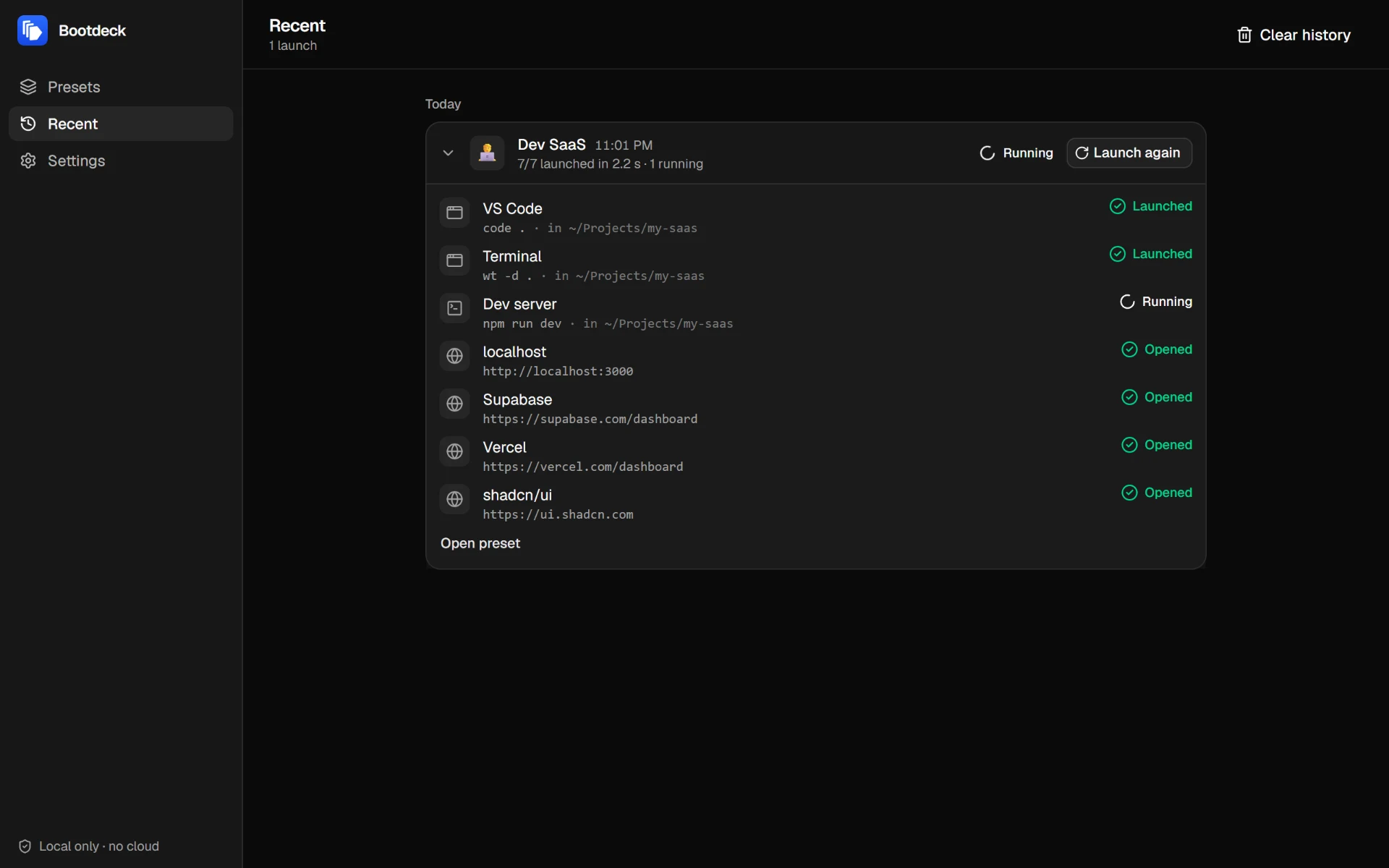Clear history using the top-right button

tap(1294, 35)
